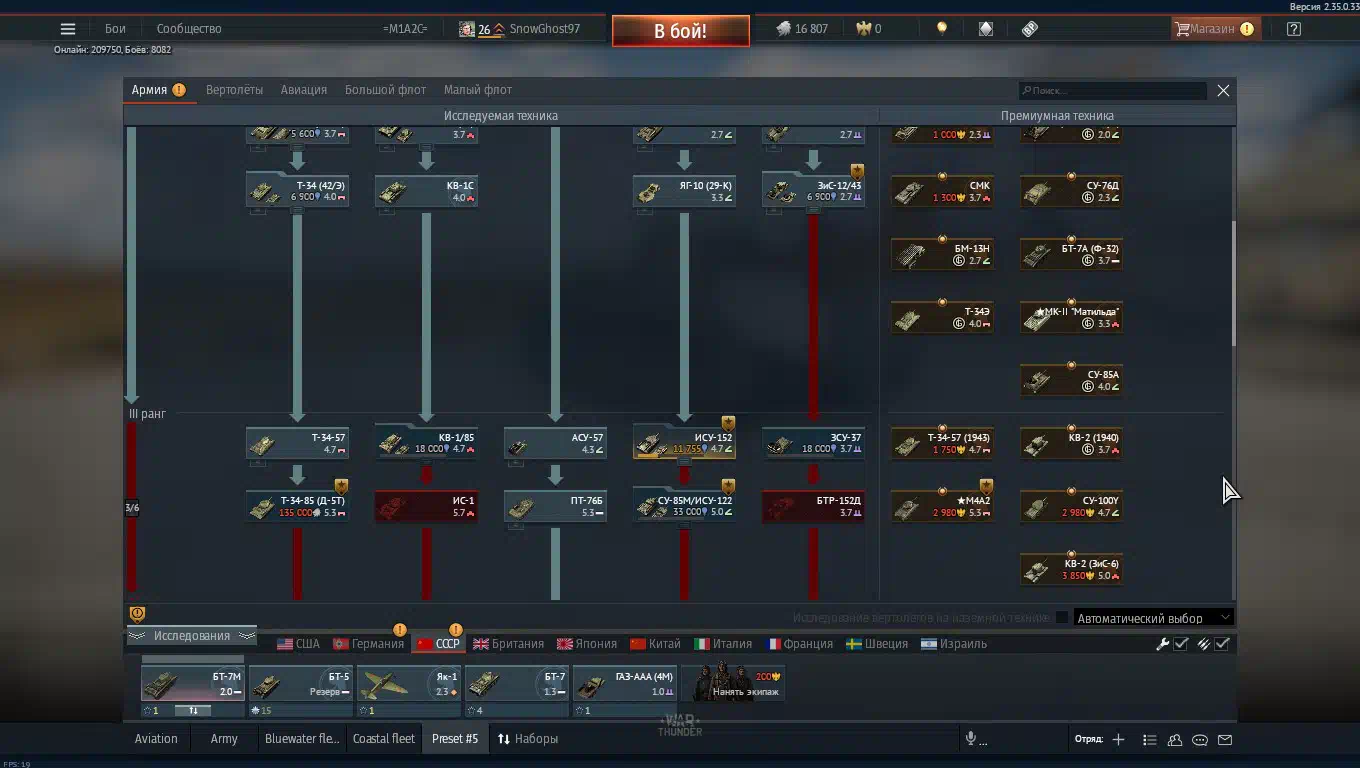Switch to the Авиация tab

tap(304, 90)
